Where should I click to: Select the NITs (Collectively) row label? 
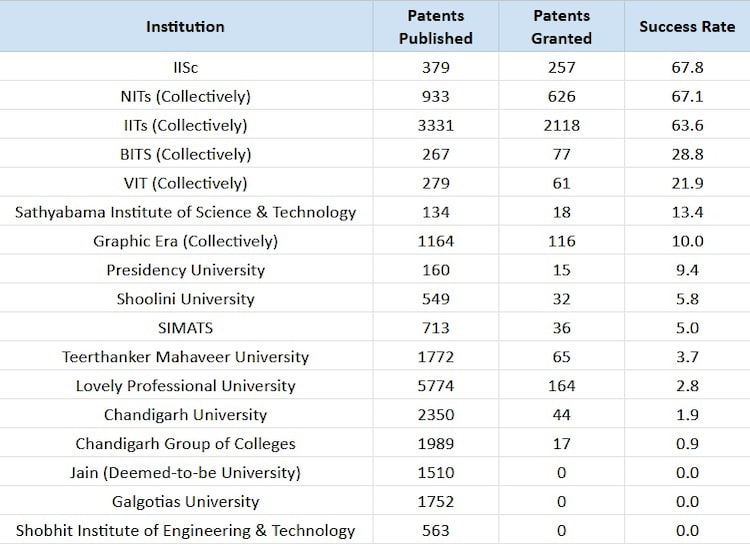(186, 96)
